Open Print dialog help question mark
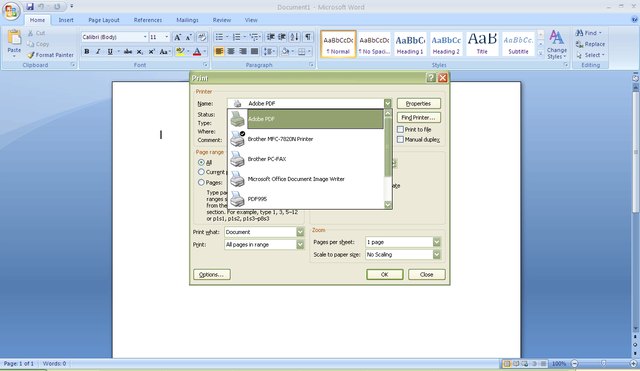Image resolution: width=640 pixels, height=371 pixels. (x=431, y=78)
